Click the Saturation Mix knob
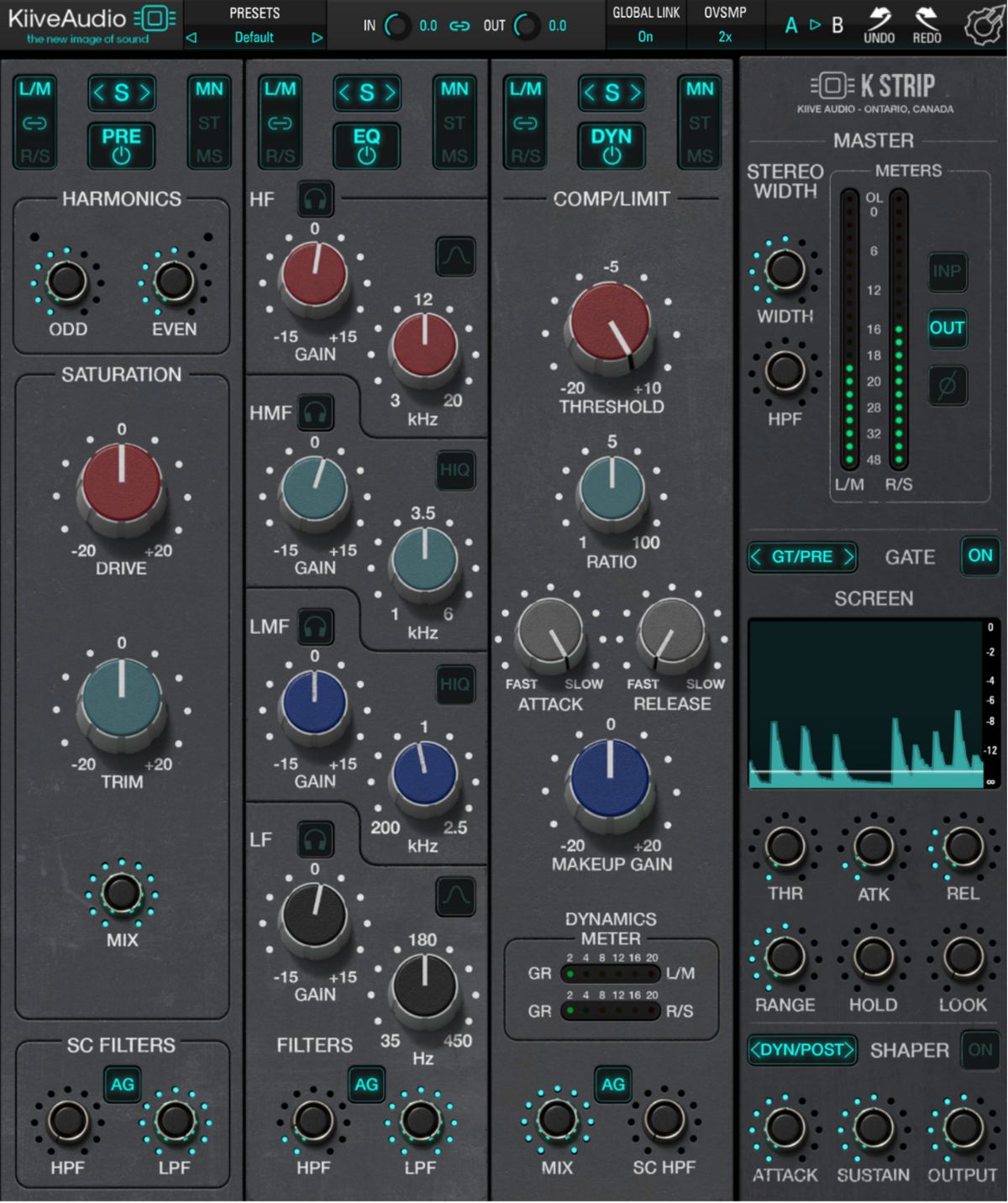This screenshot has height=1203, width=1008. coord(122,893)
